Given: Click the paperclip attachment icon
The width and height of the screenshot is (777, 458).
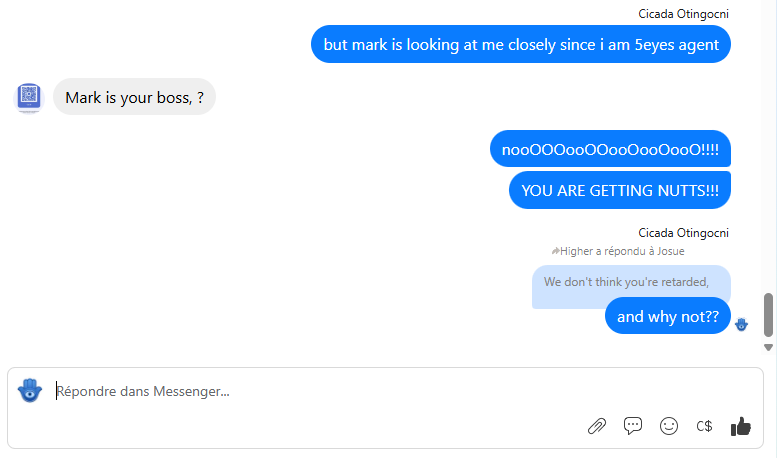Looking at the screenshot, I should coord(597,426).
